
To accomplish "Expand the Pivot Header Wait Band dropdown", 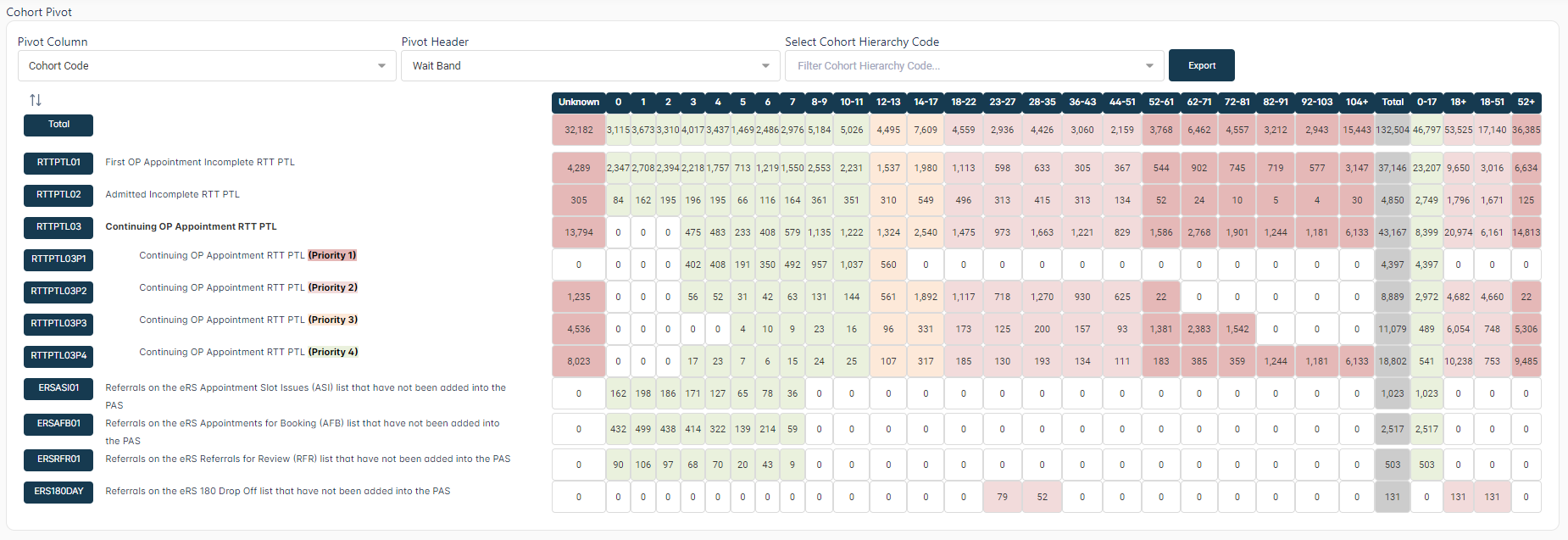I will 765,66.
